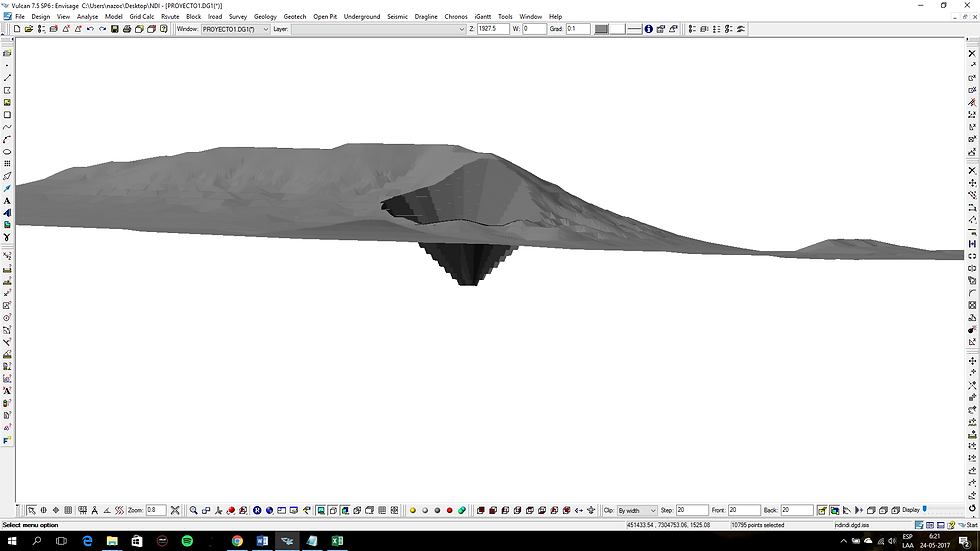This screenshot has height=551, width=980.
Task: Click the Grad input field
Action: pyautogui.click(x=578, y=29)
